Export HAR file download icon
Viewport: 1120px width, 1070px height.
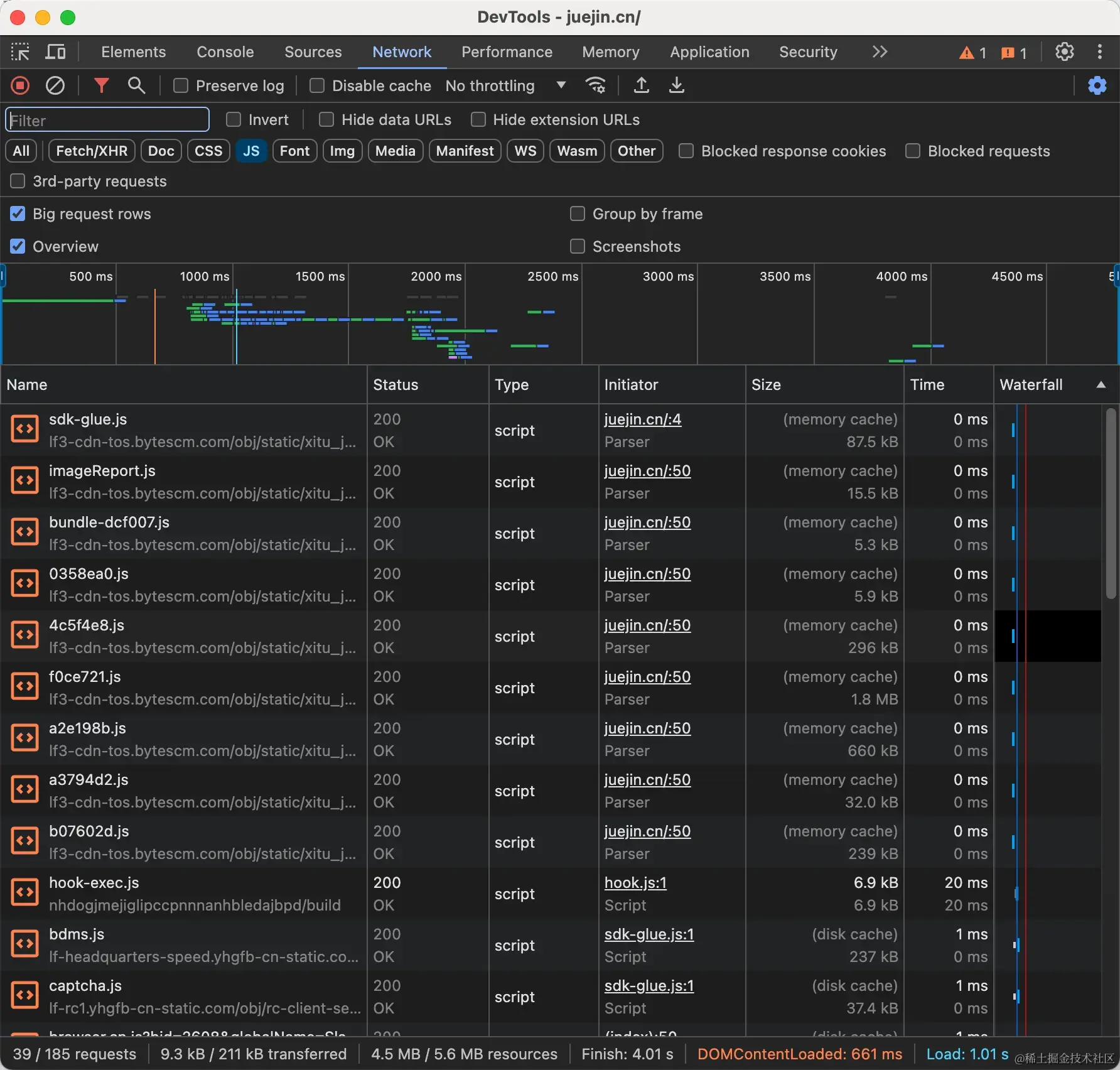(x=676, y=85)
